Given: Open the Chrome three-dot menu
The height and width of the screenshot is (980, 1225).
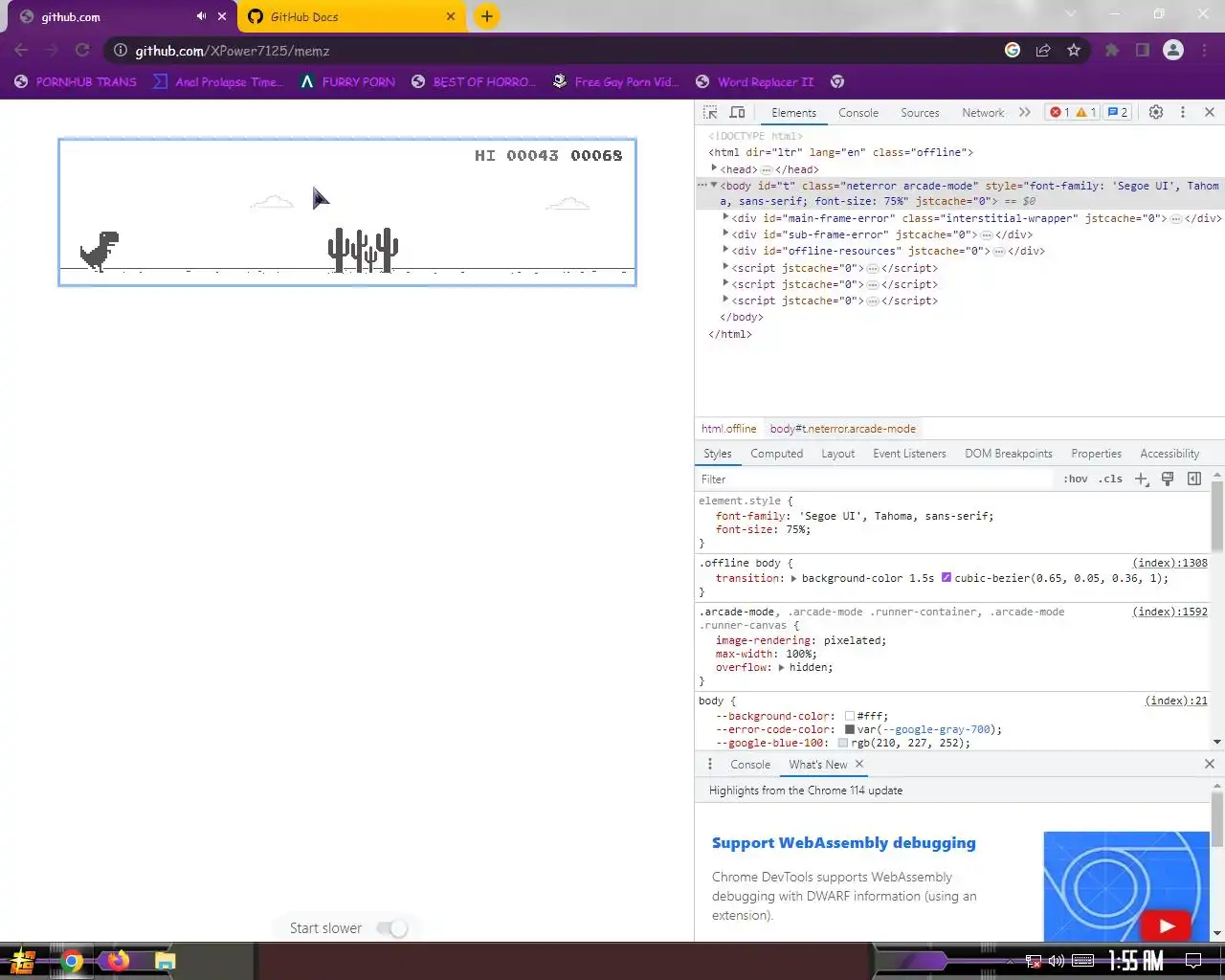Looking at the screenshot, I should point(1204,51).
